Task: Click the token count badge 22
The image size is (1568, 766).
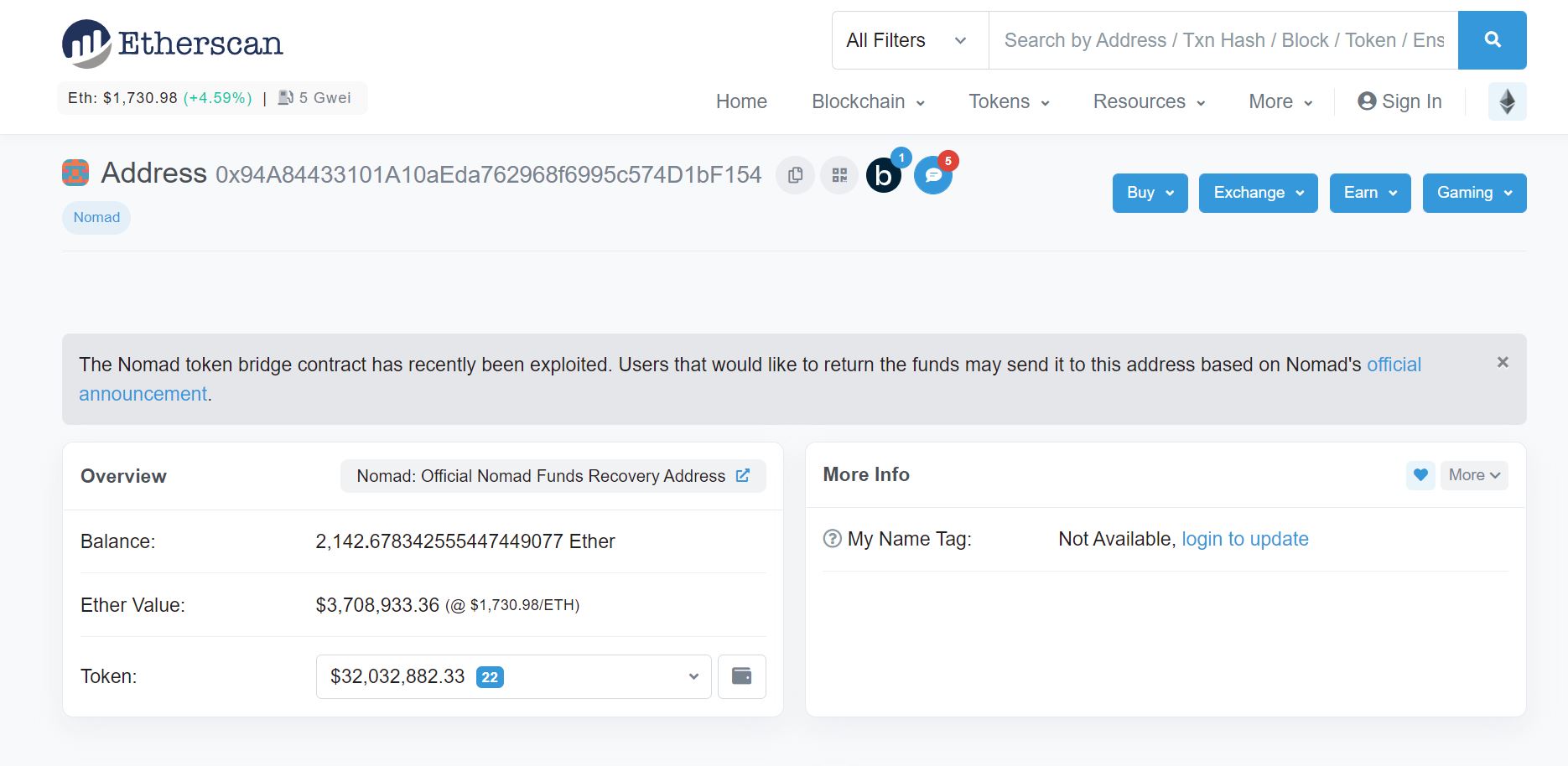Action: 490,677
